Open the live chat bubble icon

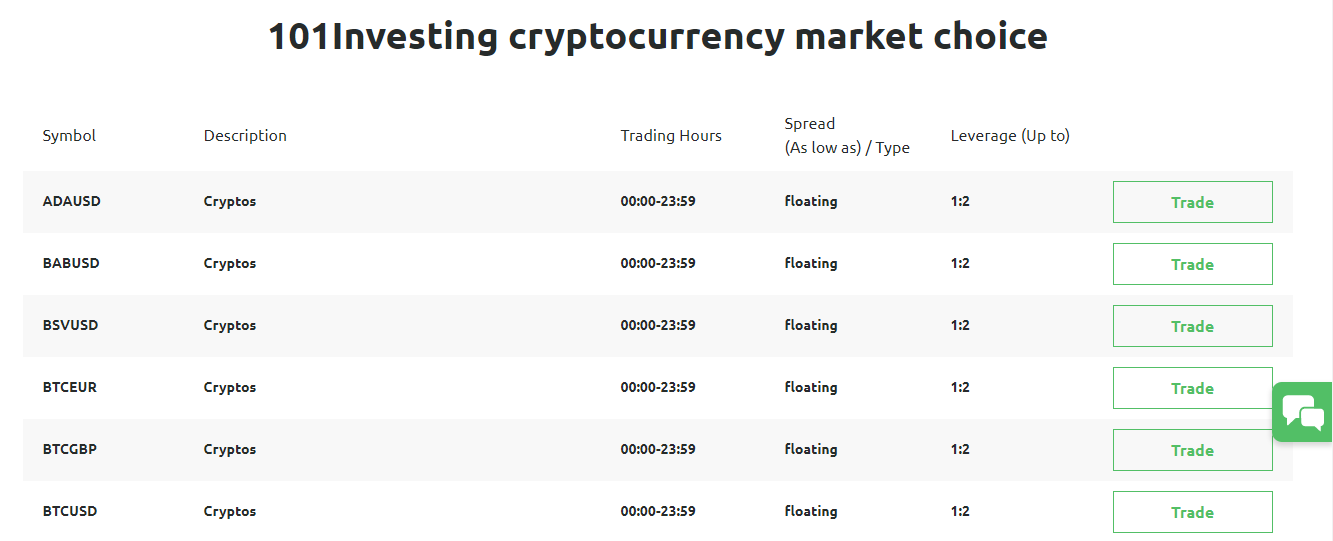pyautogui.click(x=1303, y=412)
